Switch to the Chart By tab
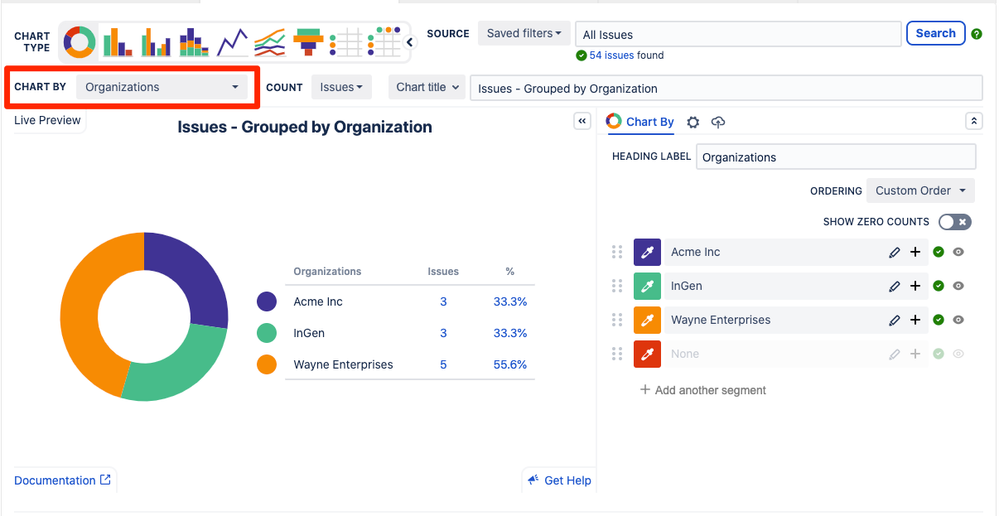 [640, 122]
